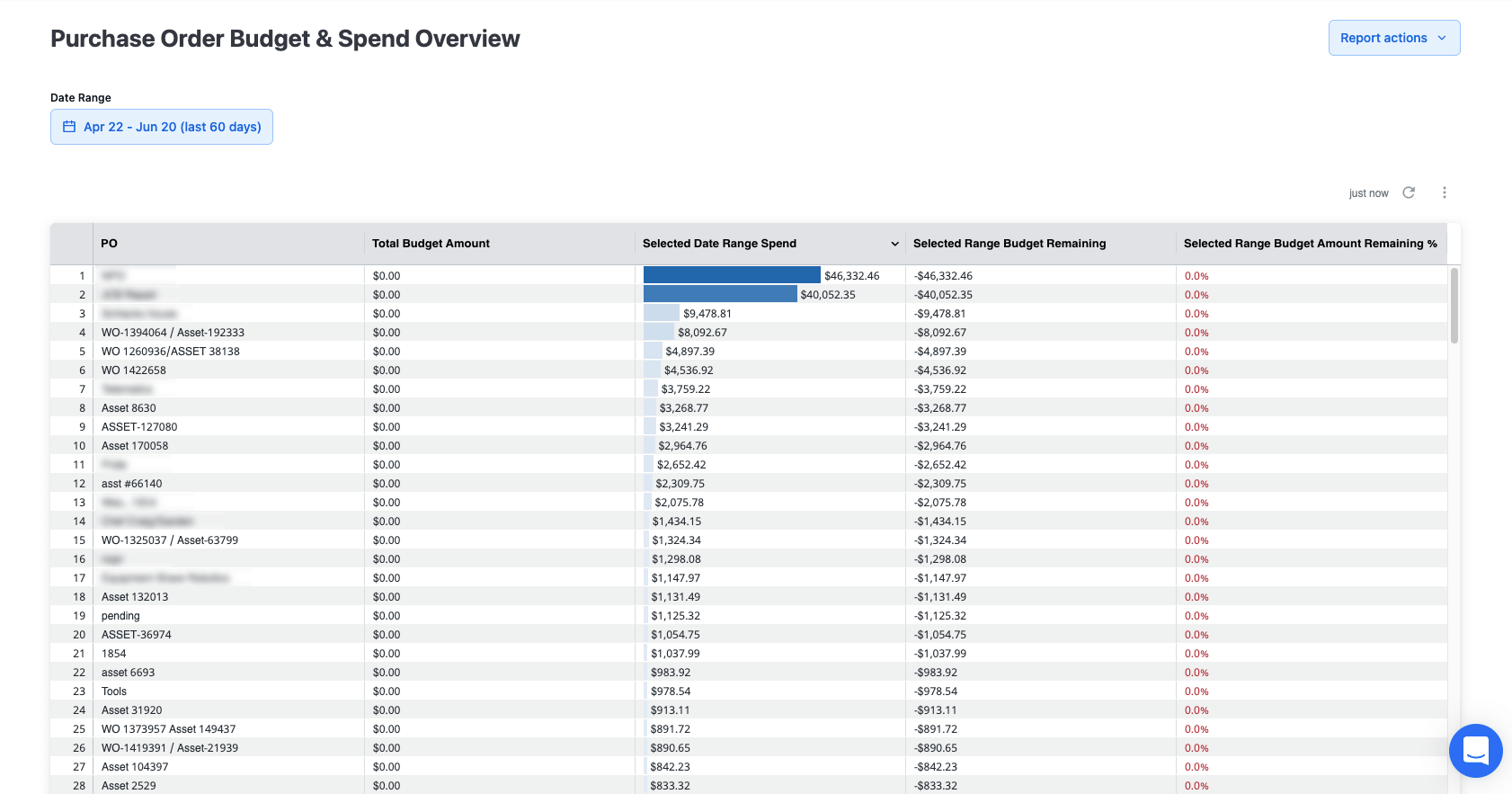Select PO cell asst #66140
This screenshot has height=794, width=1512.
(132, 484)
